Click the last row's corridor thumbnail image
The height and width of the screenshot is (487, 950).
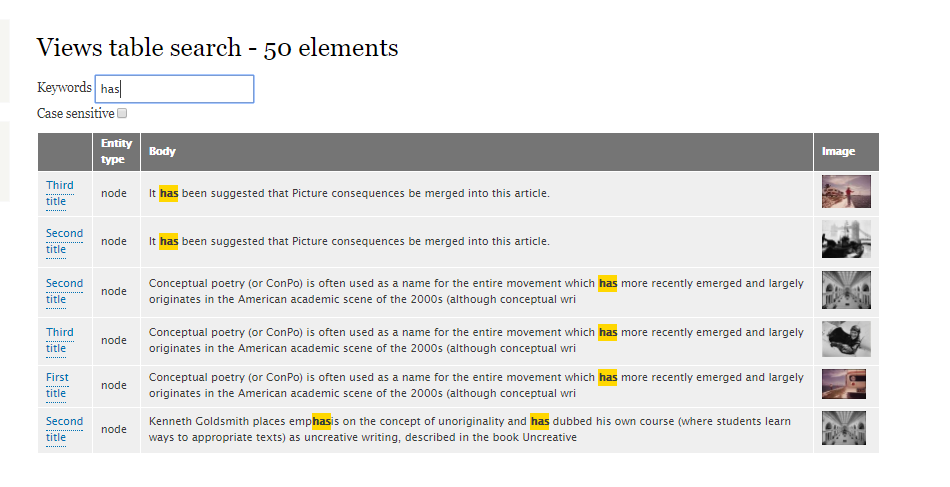coord(843,429)
